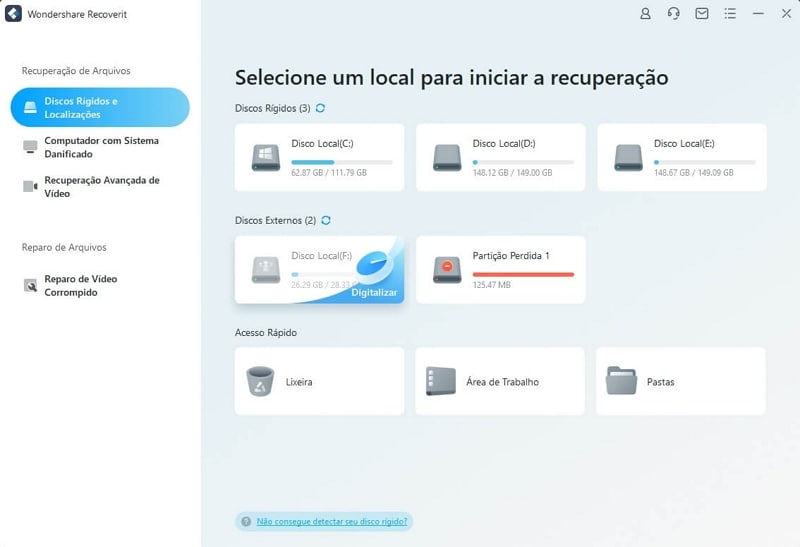Viewport: 800px width, 547px height.
Task: Click the Recuperação de Arquivos section label
Action: coord(76,71)
